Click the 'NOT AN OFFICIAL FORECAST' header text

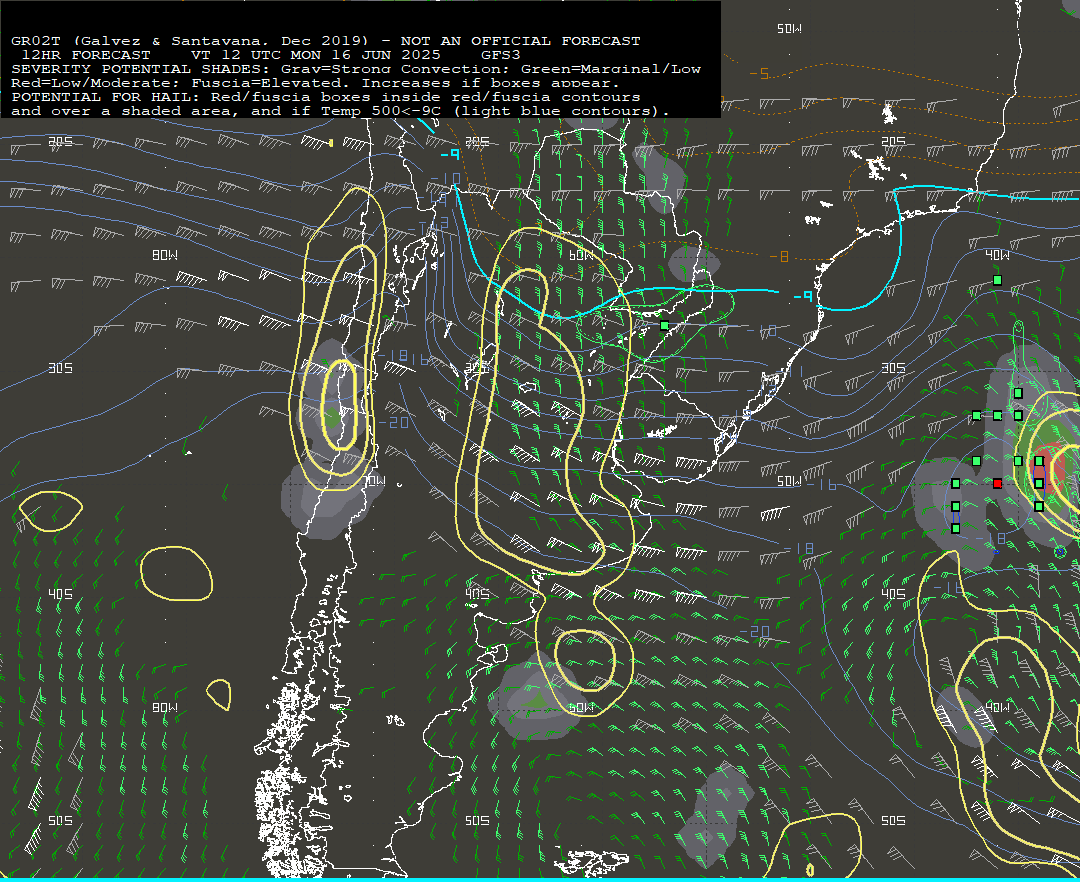coord(520,41)
